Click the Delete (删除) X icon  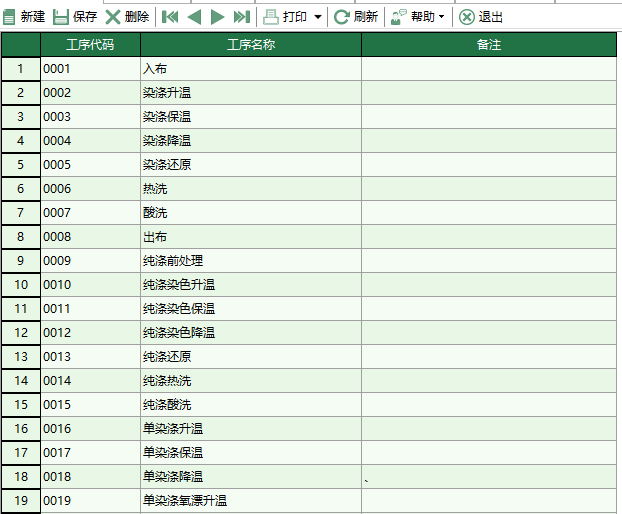pyautogui.click(x=113, y=17)
